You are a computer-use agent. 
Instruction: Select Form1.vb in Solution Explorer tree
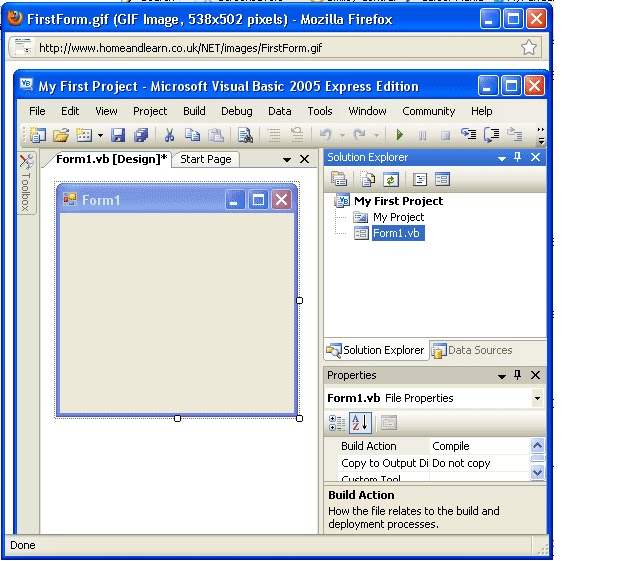click(398, 233)
